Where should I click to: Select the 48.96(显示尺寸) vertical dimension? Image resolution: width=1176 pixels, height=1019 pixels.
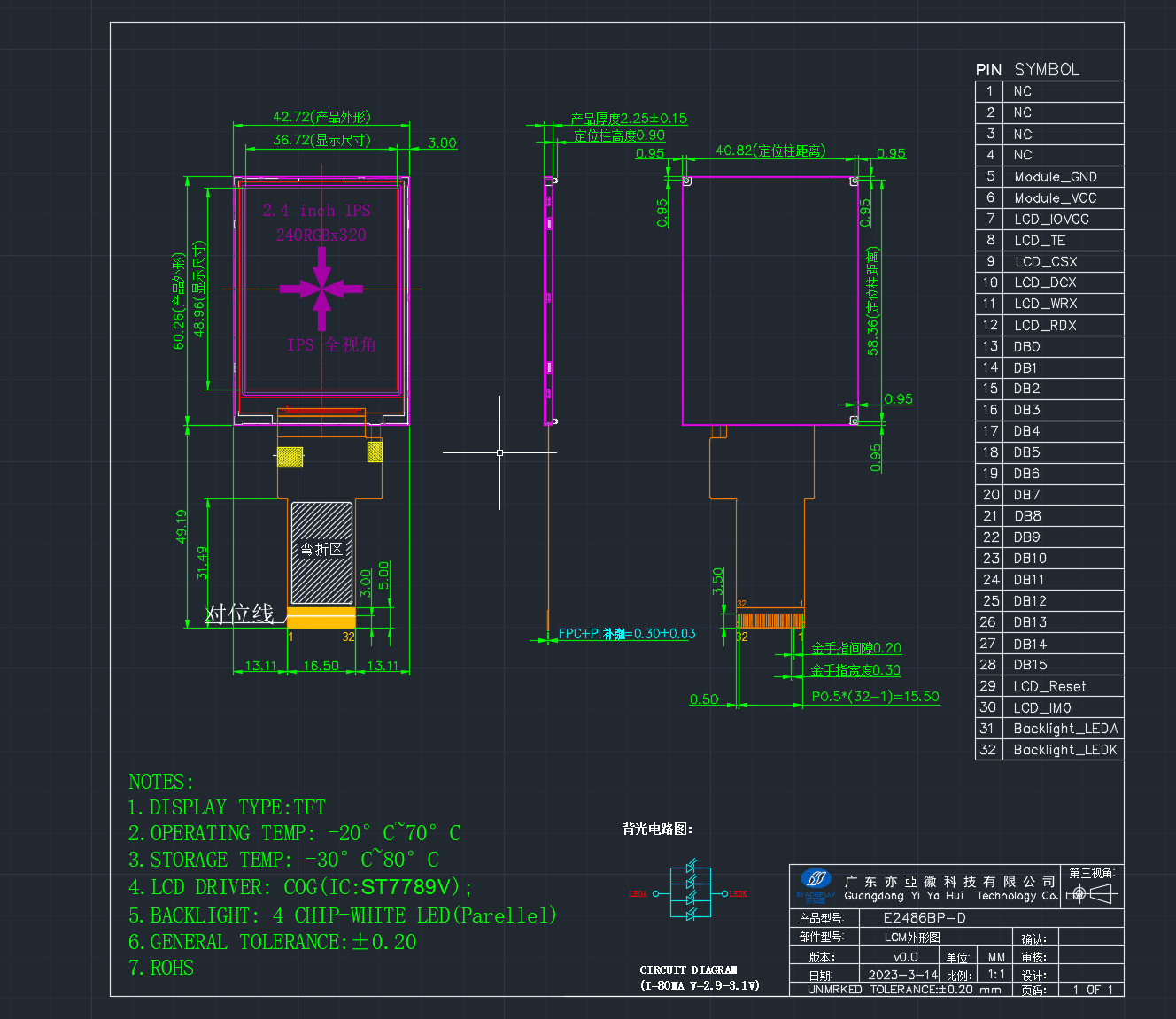[199, 289]
